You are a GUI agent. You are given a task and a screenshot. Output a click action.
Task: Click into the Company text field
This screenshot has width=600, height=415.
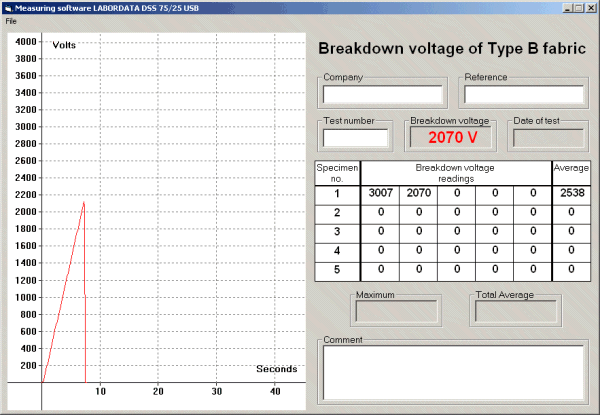pos(384,95)
